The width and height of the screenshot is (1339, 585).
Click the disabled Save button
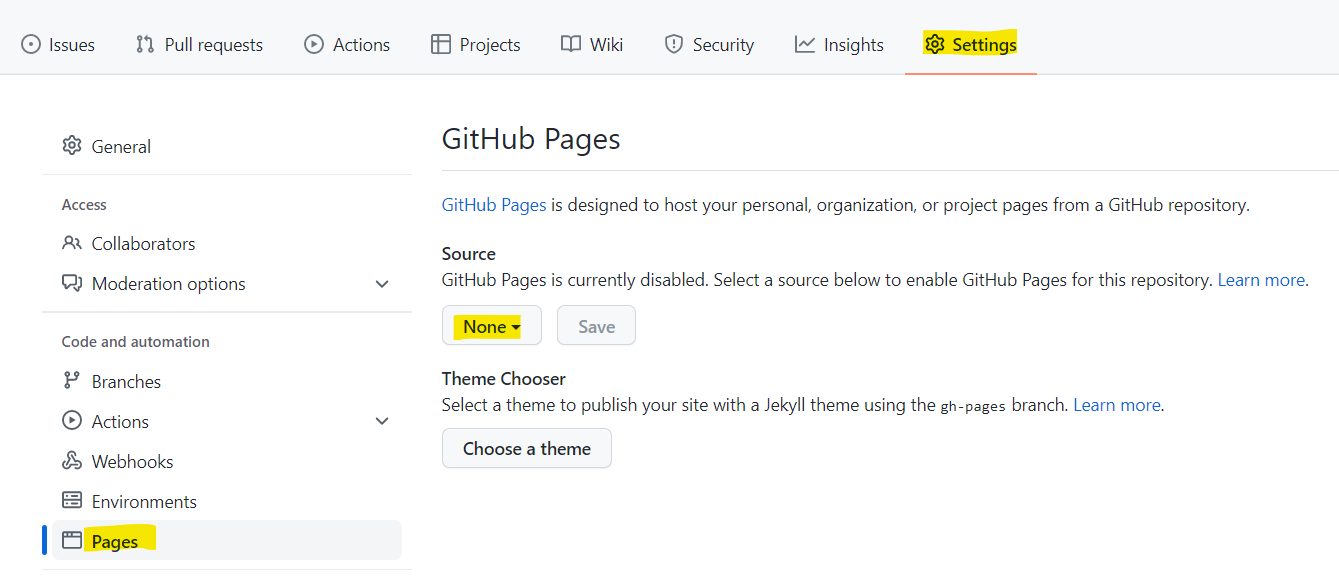pos(596,326)
